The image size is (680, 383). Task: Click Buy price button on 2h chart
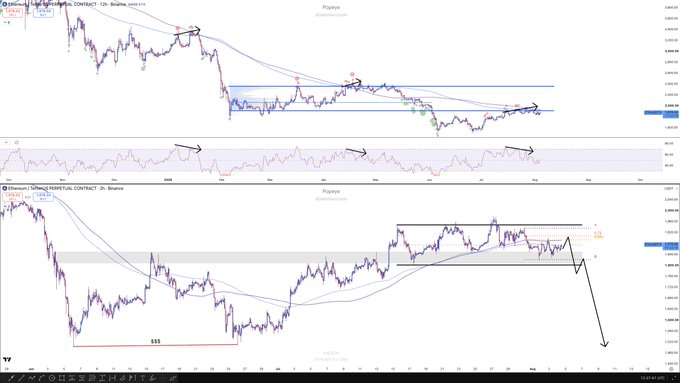[43, 197]
